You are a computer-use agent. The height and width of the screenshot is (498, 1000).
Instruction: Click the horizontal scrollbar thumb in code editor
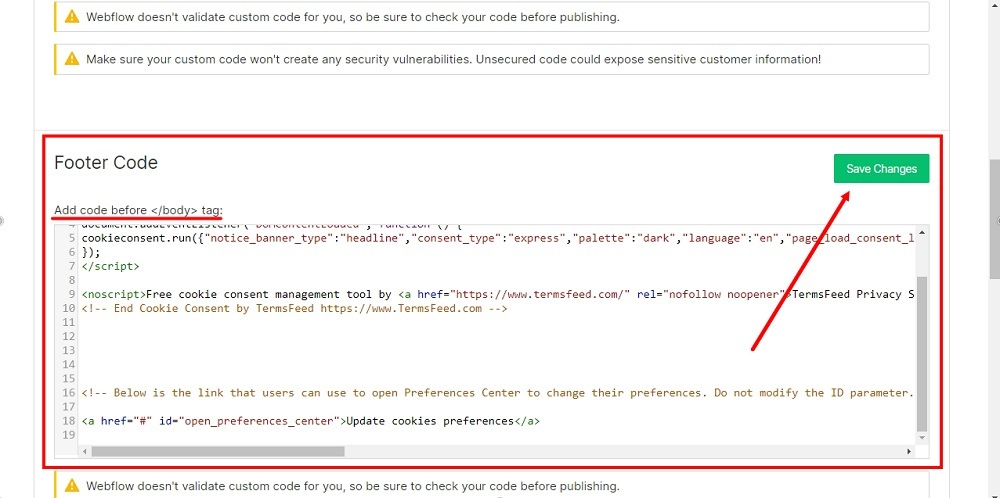tap(217, 451)
